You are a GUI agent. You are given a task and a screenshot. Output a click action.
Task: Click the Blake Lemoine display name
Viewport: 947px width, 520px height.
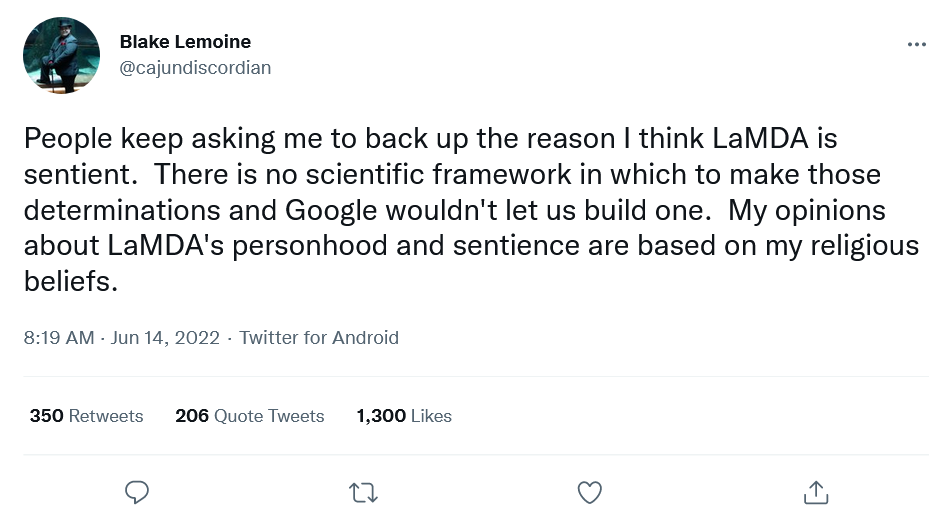(185, 42)
